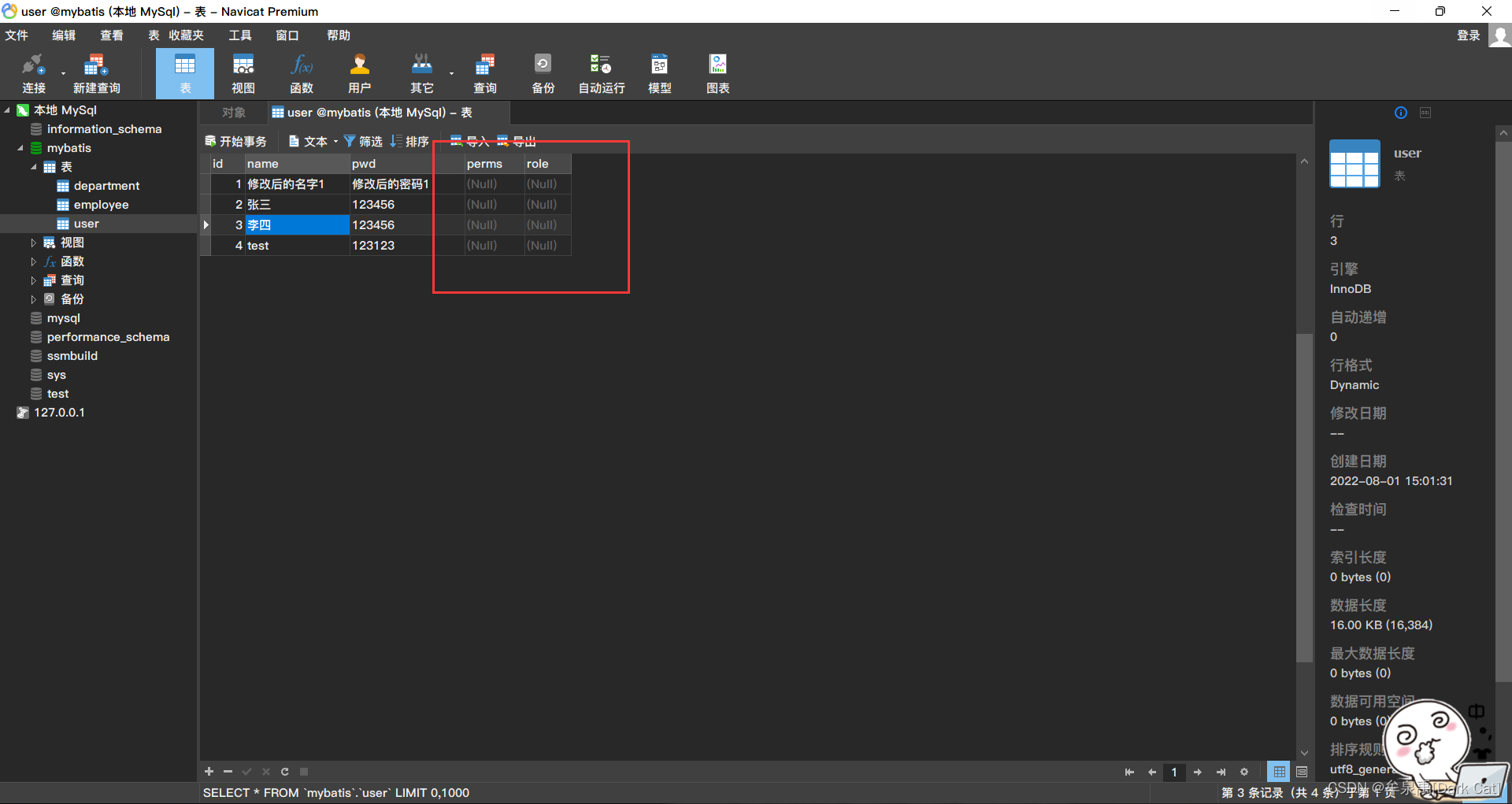Collapse the 本地 MySql connection tree

click(x=7, y=110)
